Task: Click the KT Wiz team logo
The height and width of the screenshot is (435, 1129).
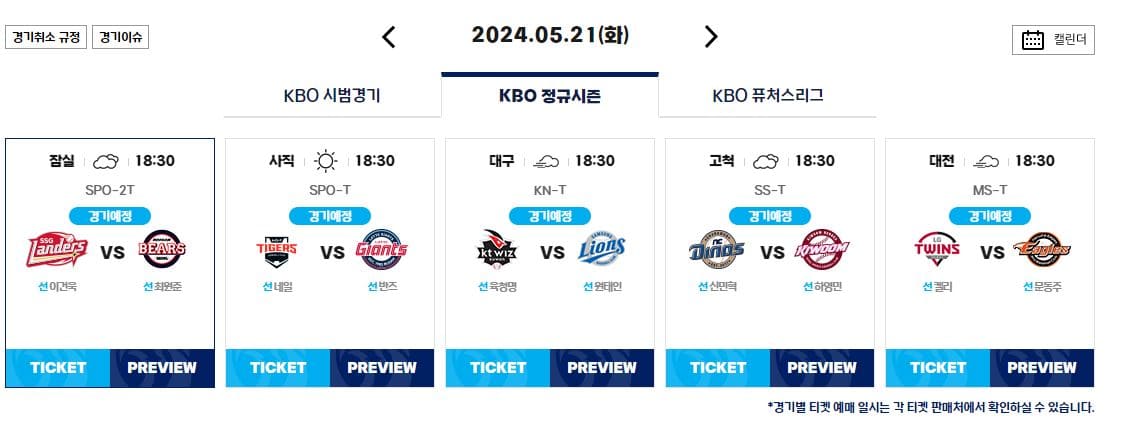Action: tap(498, 249)
